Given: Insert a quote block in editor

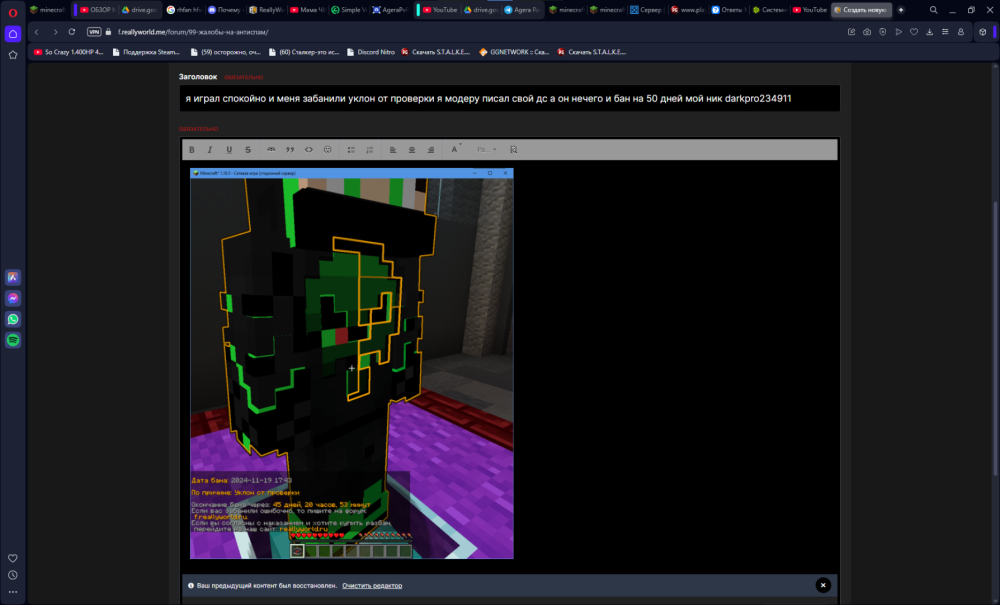Looking at the screenshot, I should tap(290, 150).
